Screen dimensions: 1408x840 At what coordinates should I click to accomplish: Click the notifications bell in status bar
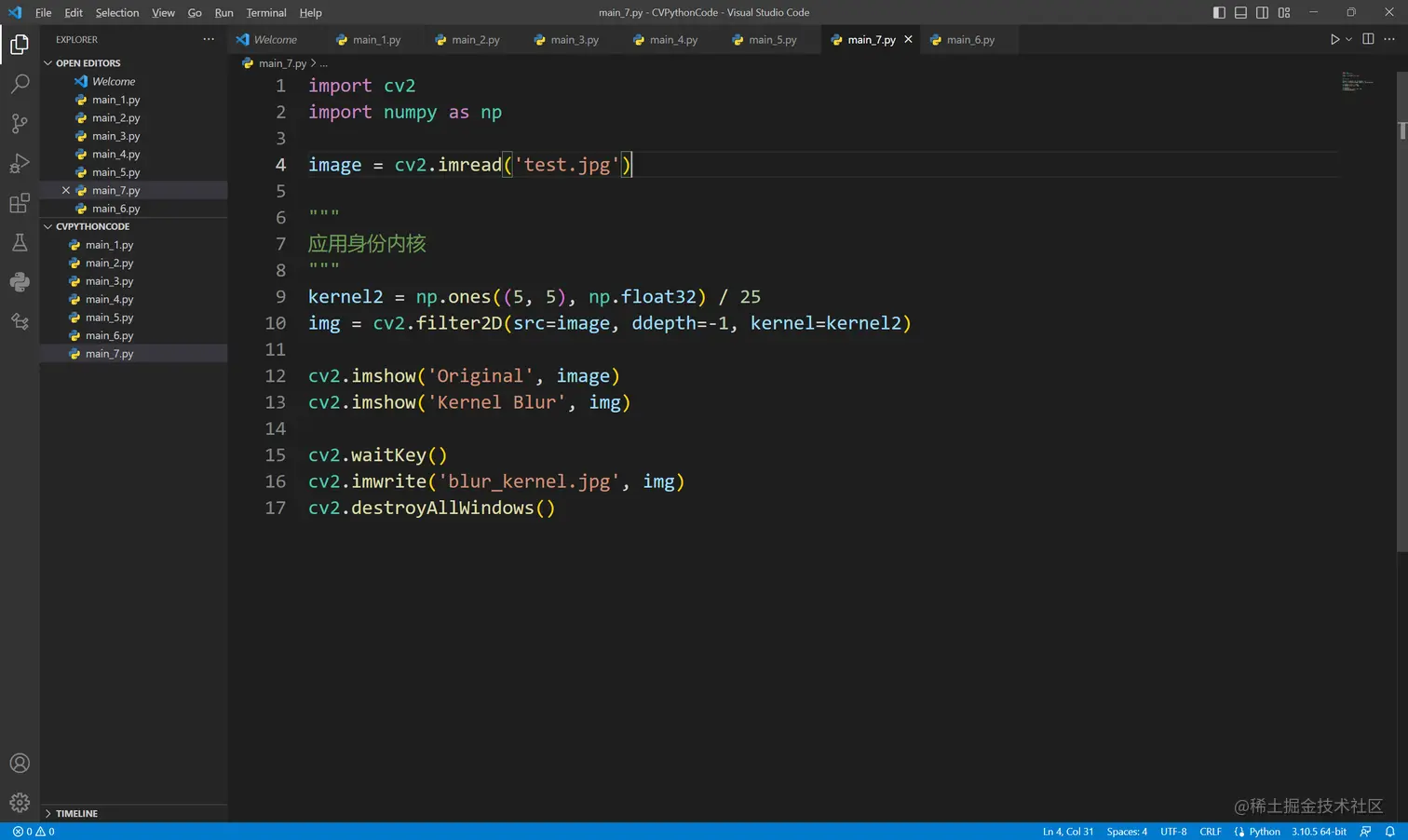pos(1389,832)
